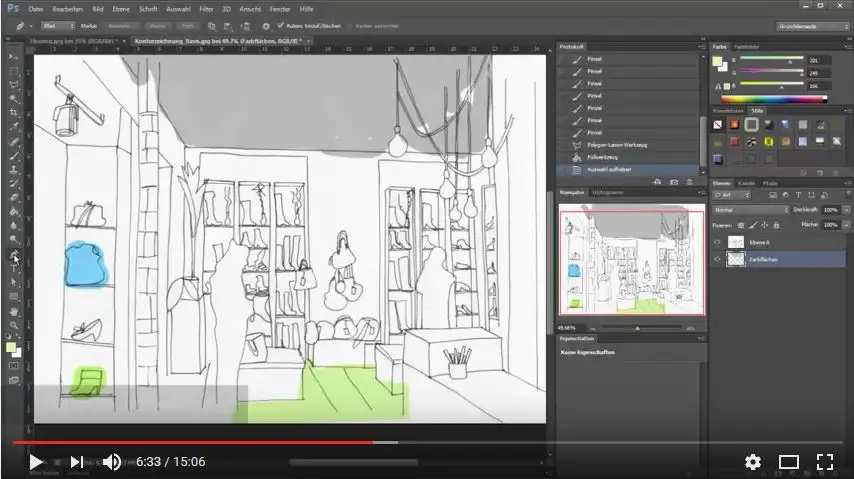Select the Paint Bucket tool
The image size is (854, 479).
coord(14,212)
